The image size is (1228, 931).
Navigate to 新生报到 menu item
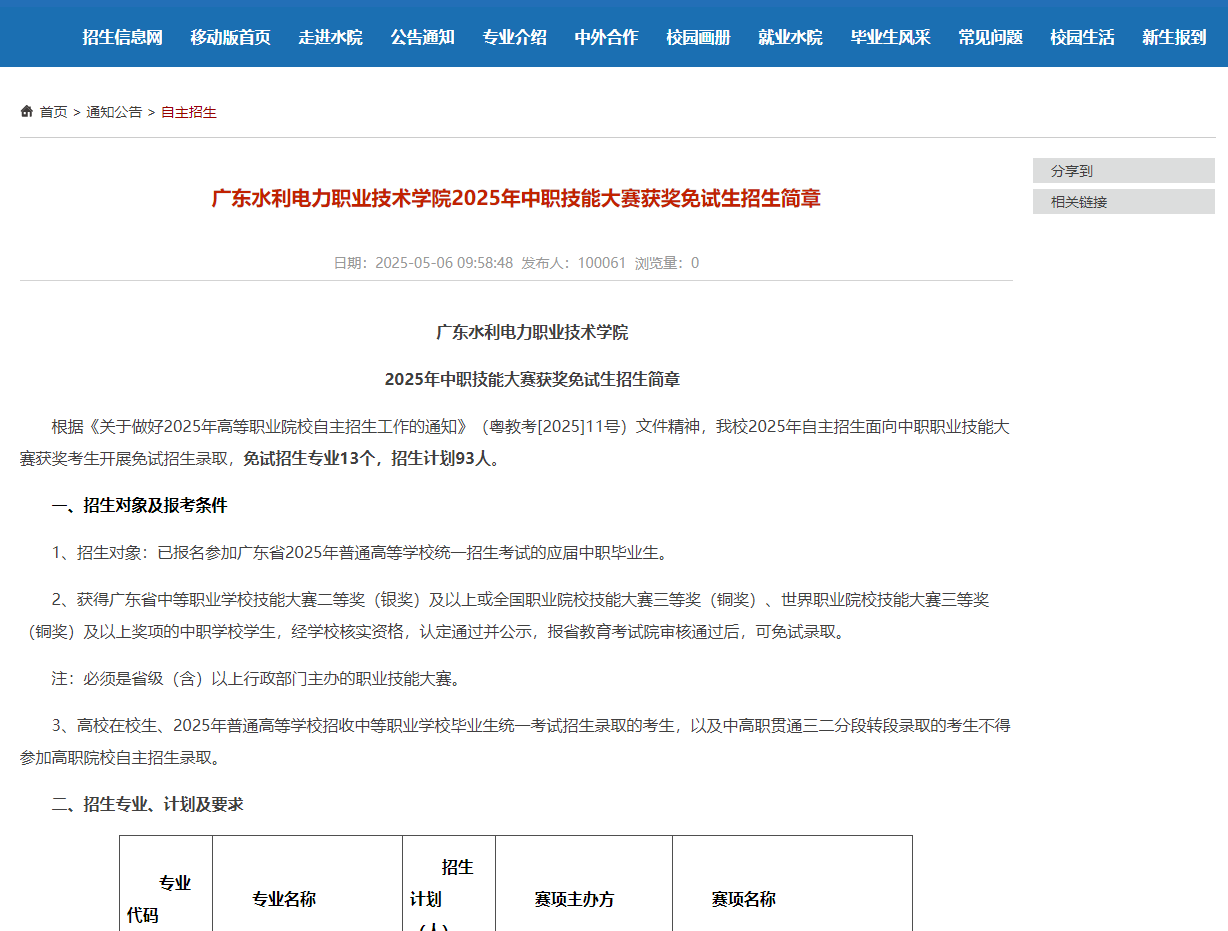pyautogui.click(x=1173, y=33)
